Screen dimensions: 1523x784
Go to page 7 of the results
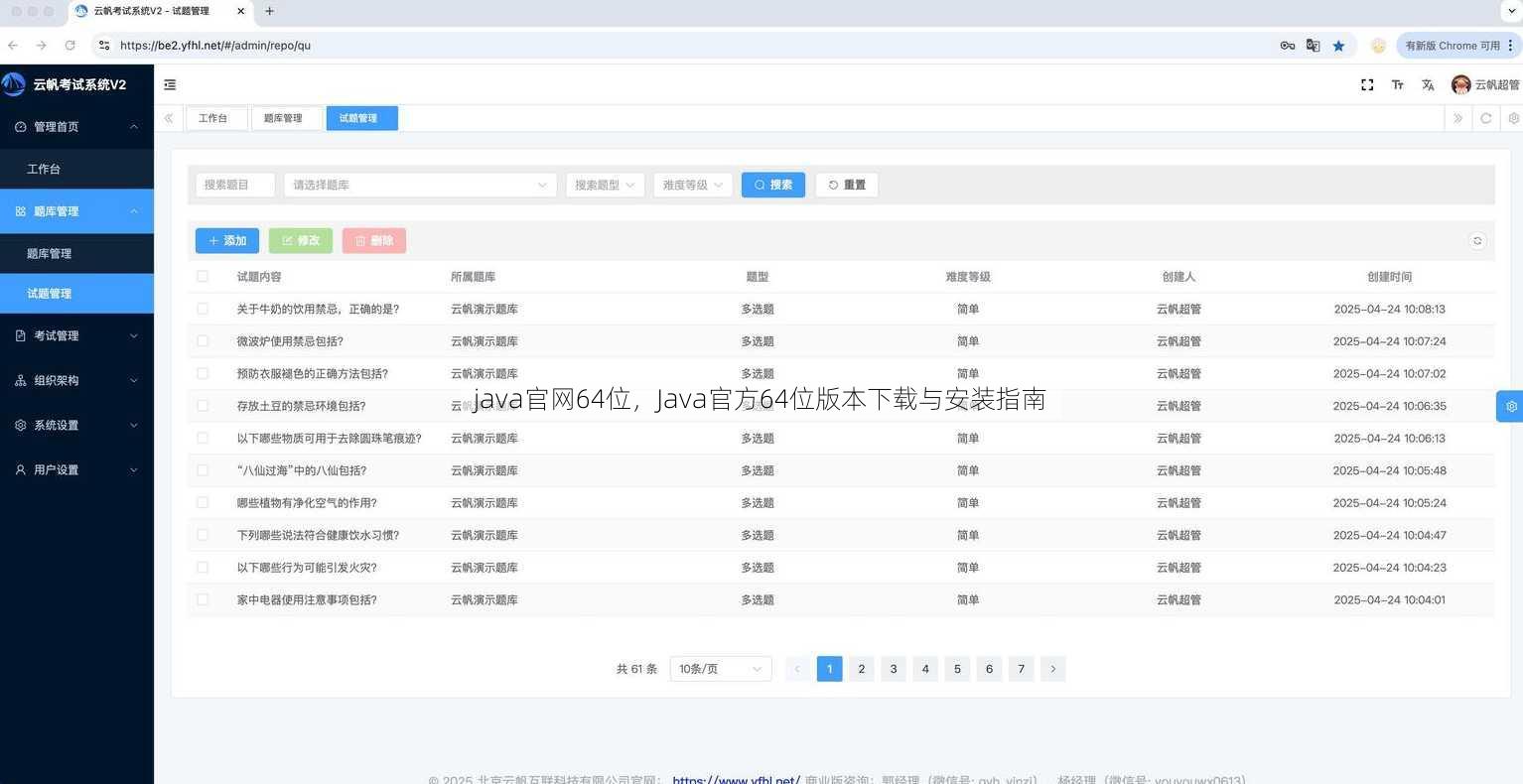pyautogui.click(x=1021, y=669)
